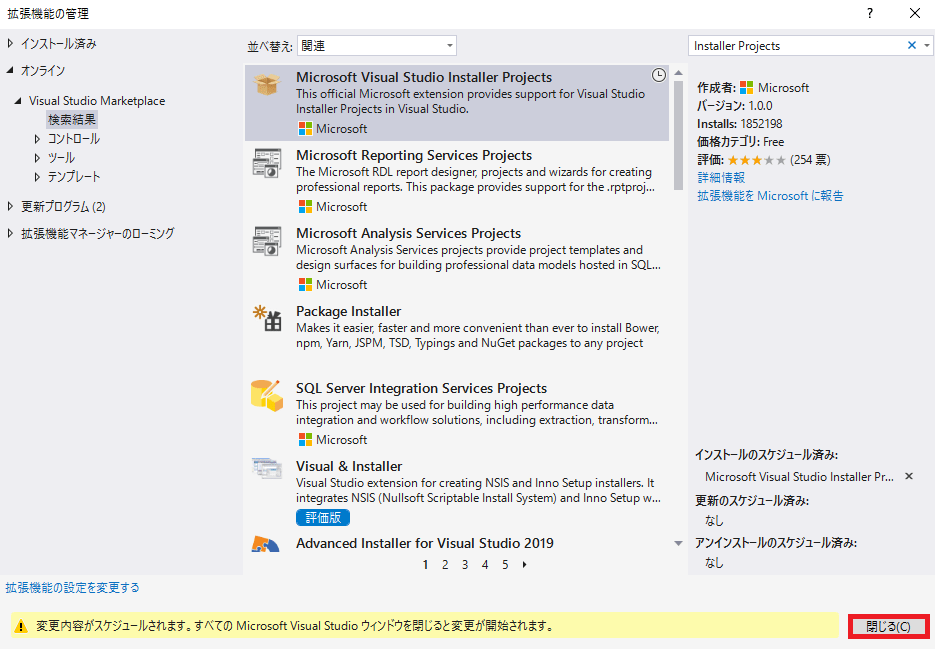935x649 pixels.
Task: Click the Microsoft logo under Analysis Services Projects
Action: coord(305,285)
